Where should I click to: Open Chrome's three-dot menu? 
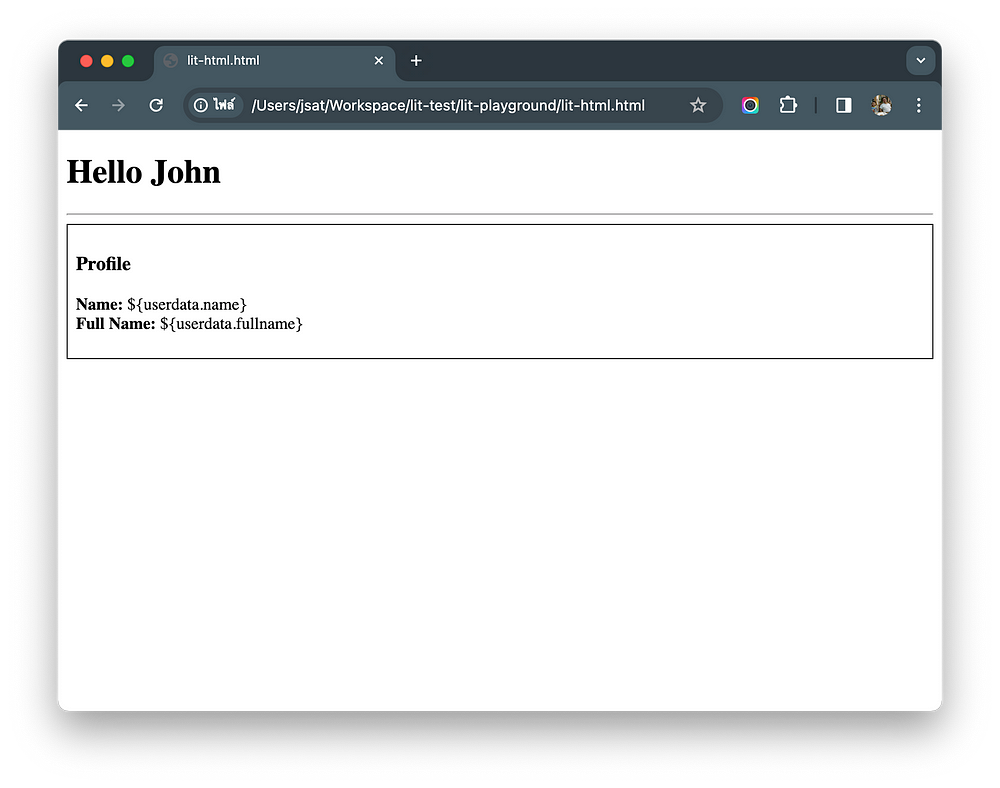[919, 105]
